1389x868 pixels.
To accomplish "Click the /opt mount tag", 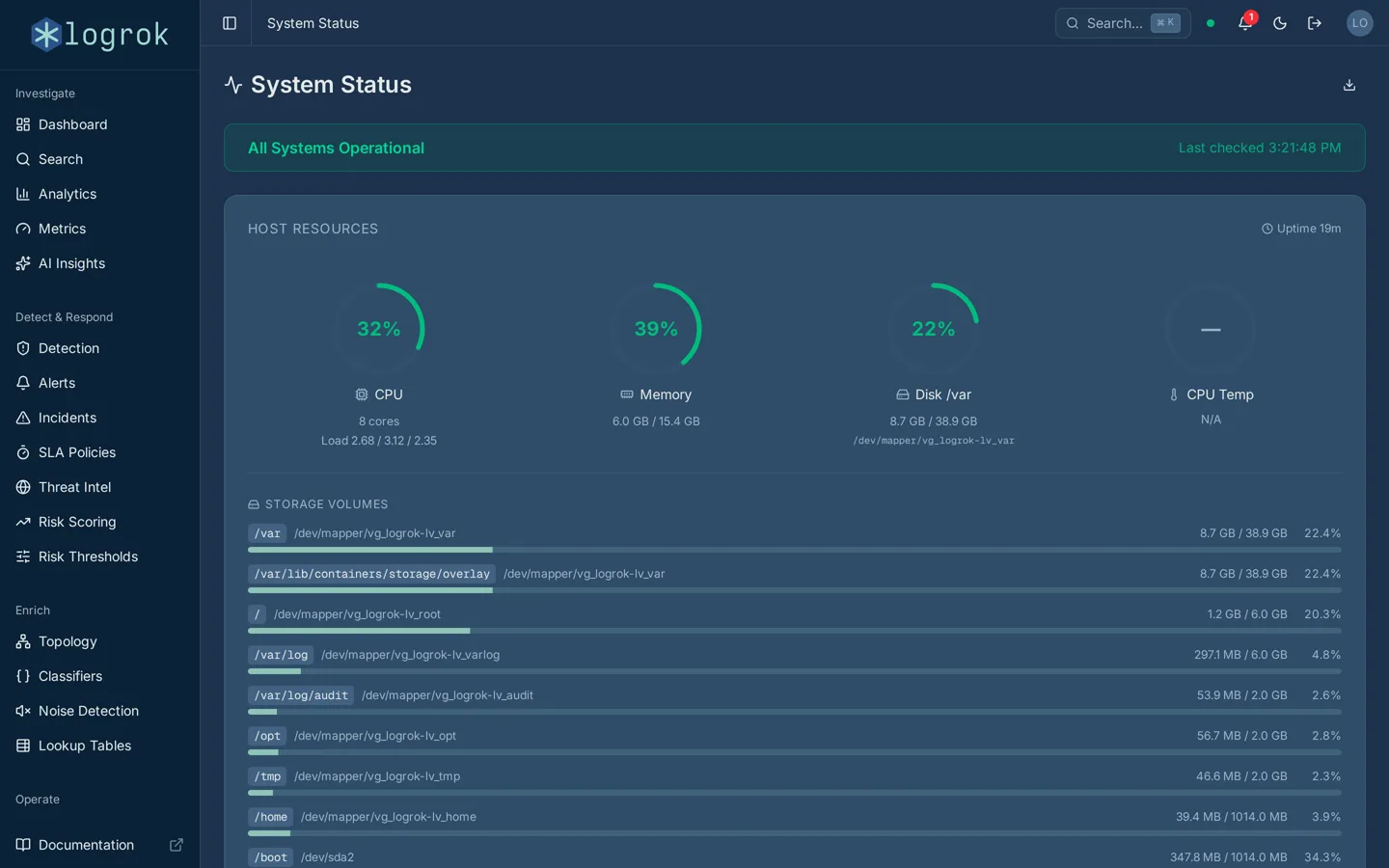I will (x=267, y=736).
